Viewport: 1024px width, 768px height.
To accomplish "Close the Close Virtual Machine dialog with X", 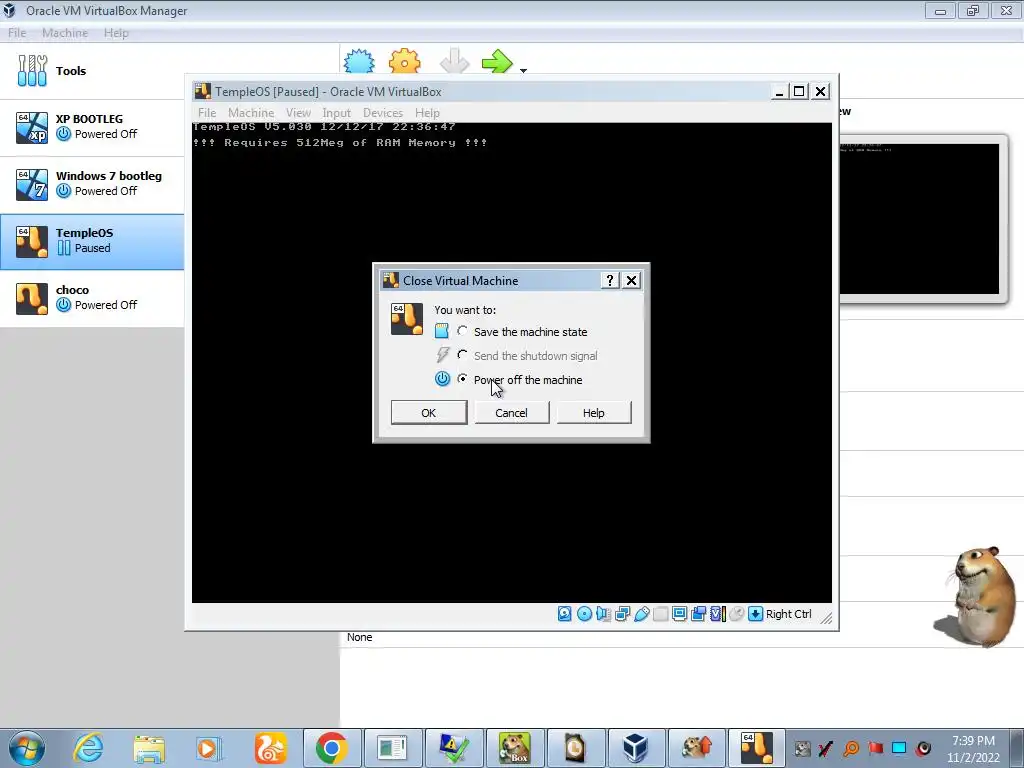I will point(632,280).
